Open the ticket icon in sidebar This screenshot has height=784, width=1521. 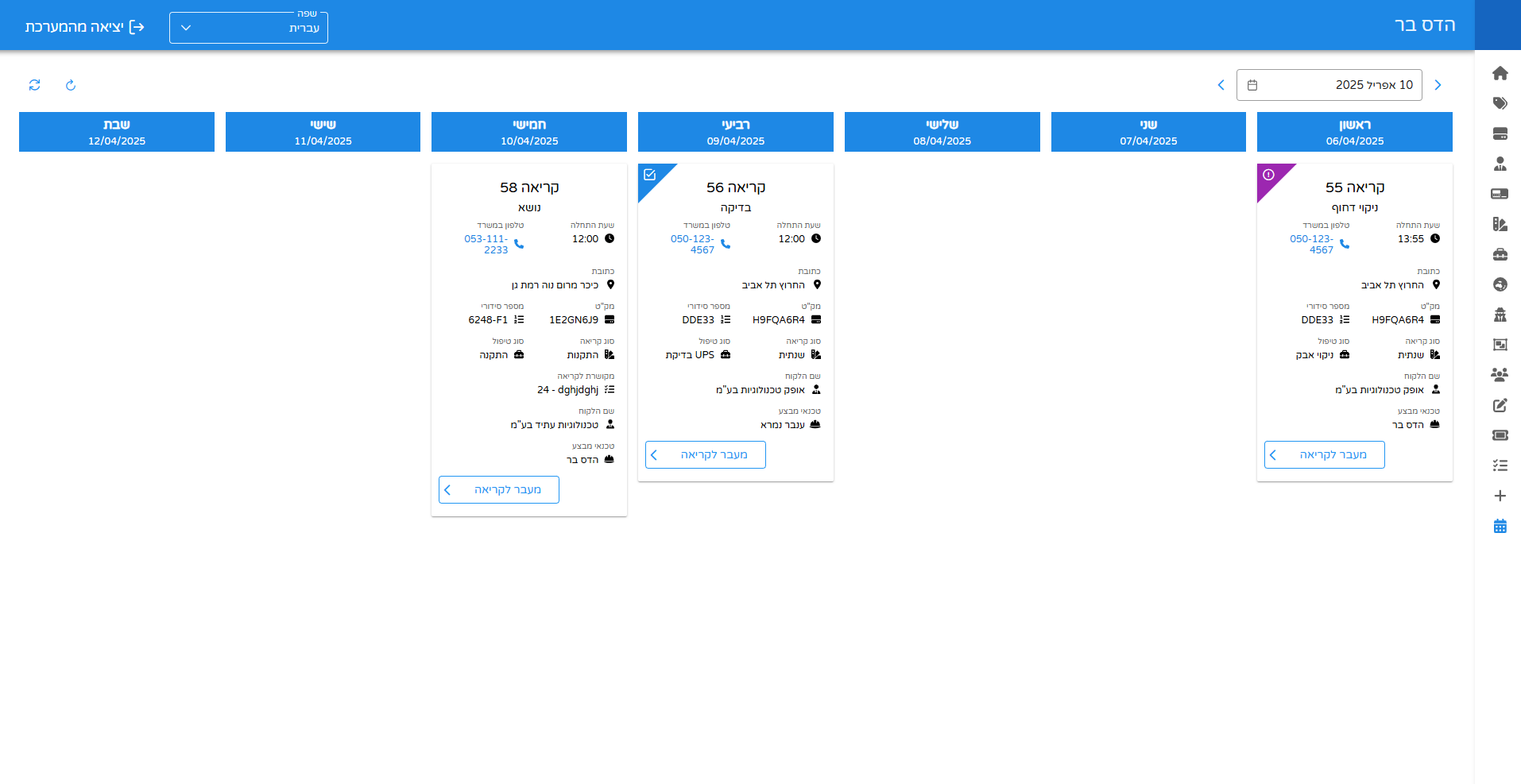pos(1500,435)
